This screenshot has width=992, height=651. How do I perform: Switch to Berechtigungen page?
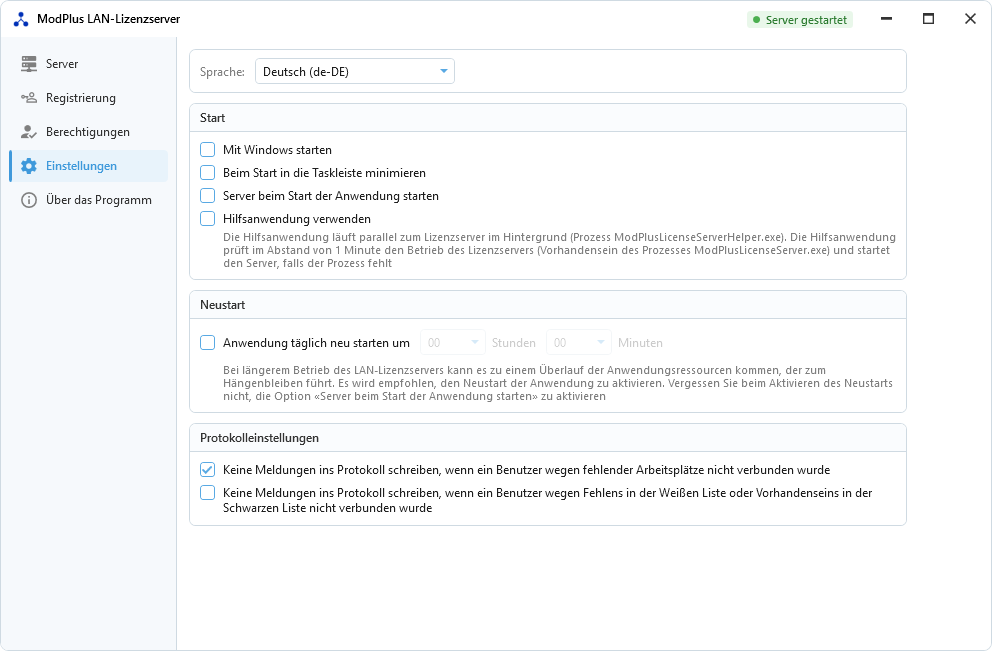pos(89,132)
